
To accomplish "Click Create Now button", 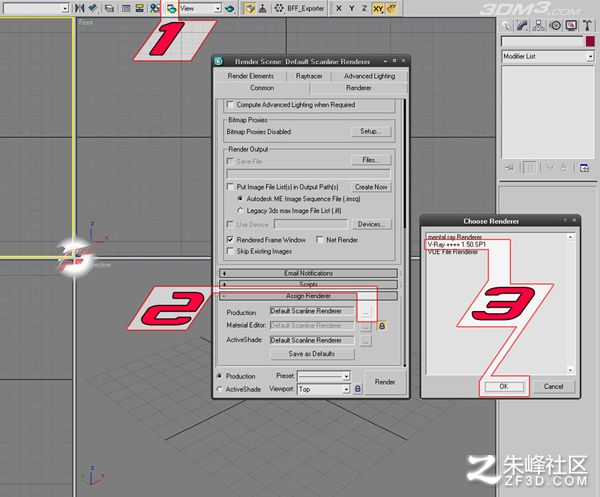I will pyautogui.click(x=371, y=187).
